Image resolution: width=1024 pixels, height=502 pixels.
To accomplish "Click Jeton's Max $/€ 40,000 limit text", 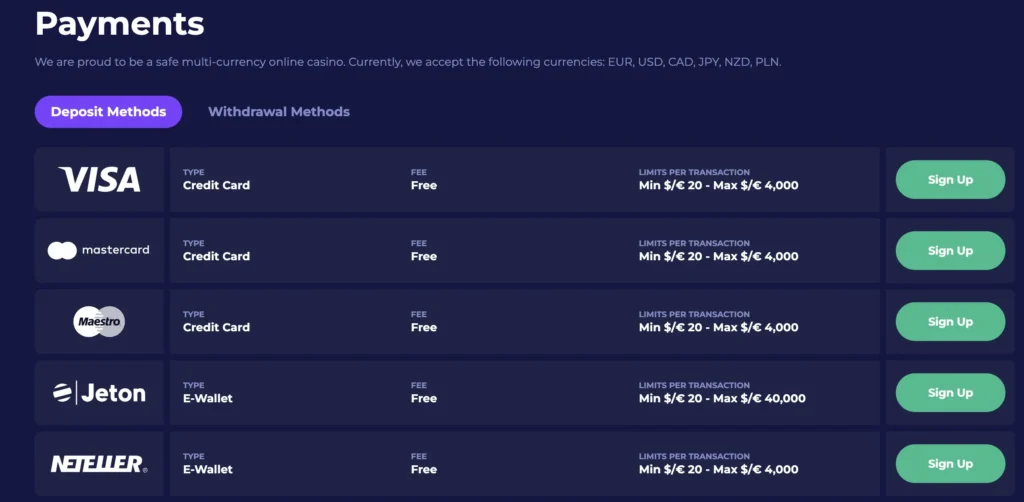I will (x=760, y=398).
